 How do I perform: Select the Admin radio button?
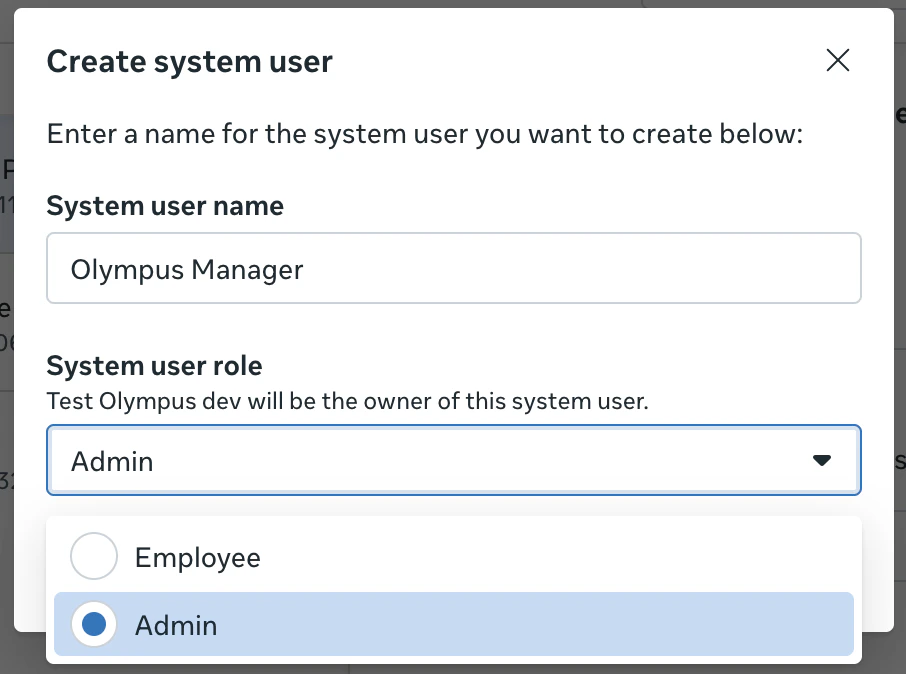pyautogui.click(x=93, y=624)
